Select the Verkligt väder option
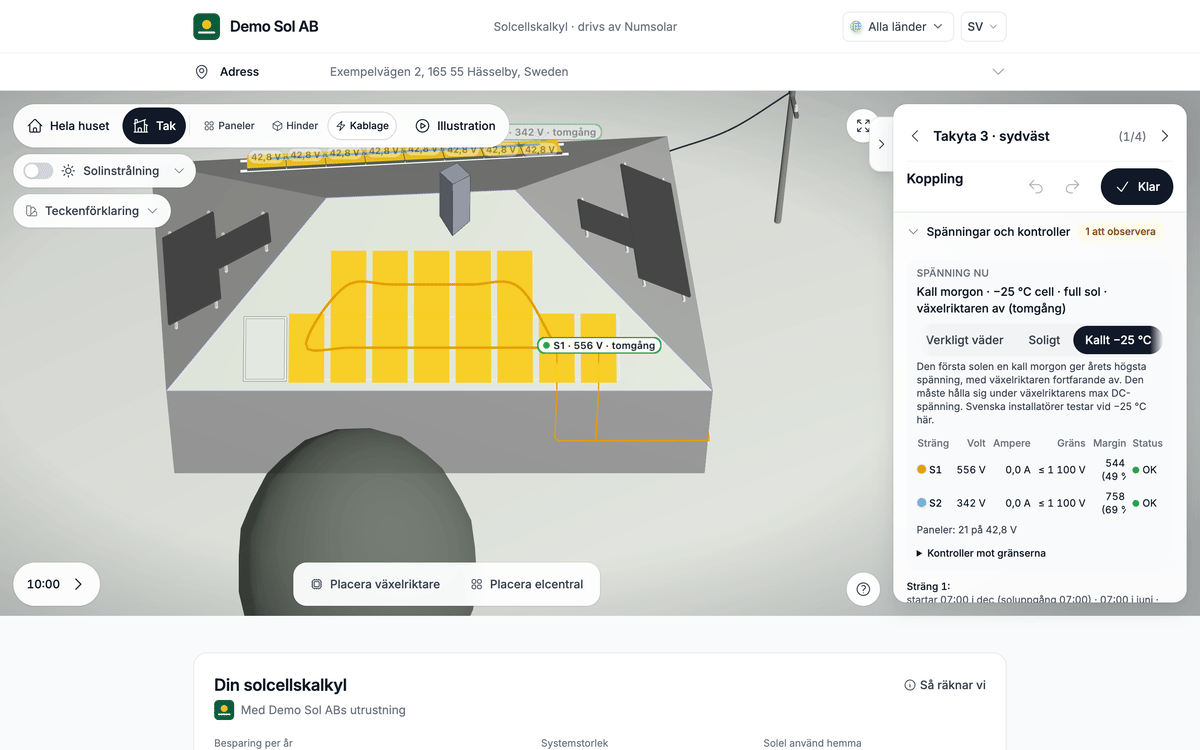Image resolution: width=1200 pixels, height=750 pixels. tap(964, 340)
